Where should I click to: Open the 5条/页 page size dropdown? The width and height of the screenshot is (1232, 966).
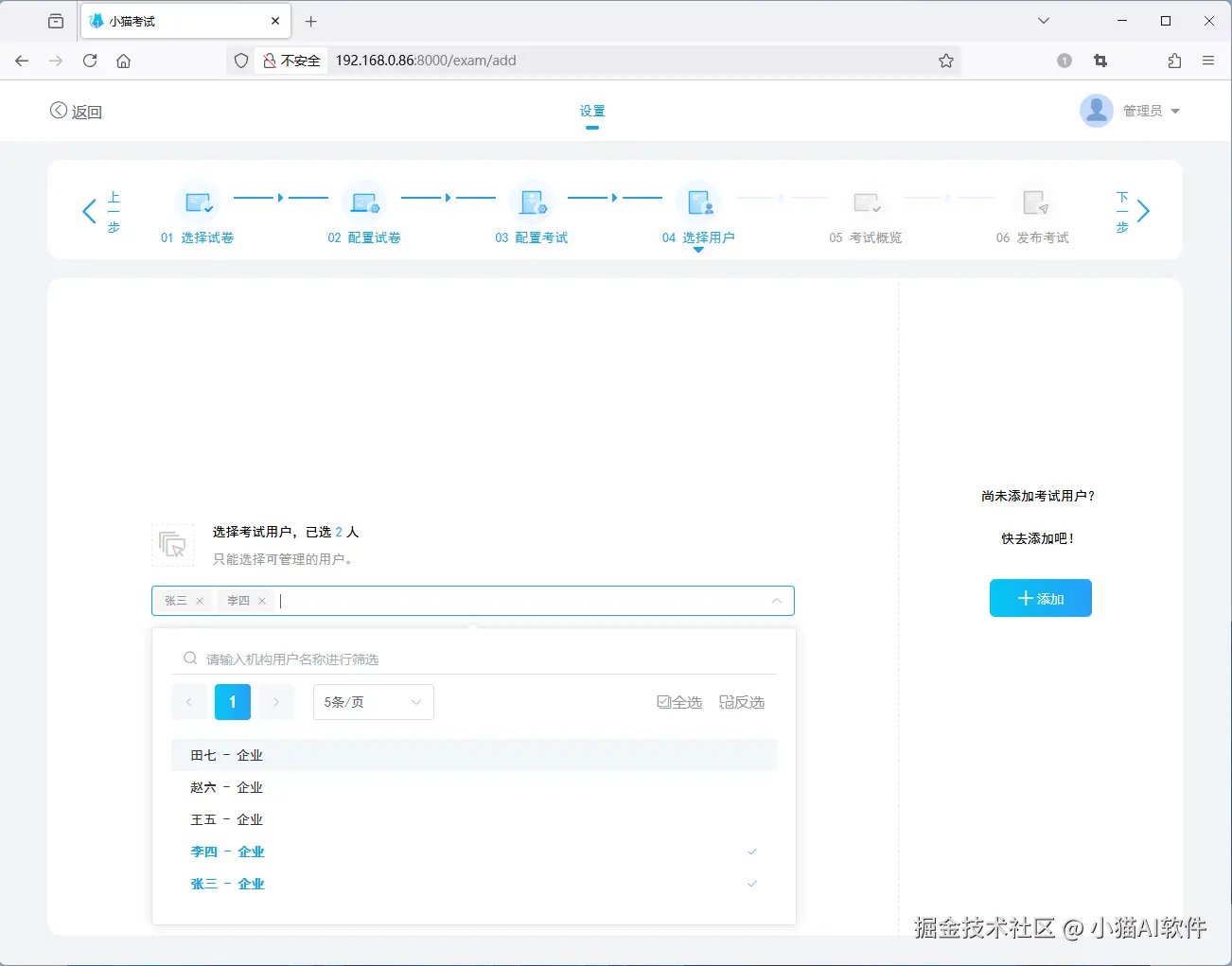click(373, 701)
